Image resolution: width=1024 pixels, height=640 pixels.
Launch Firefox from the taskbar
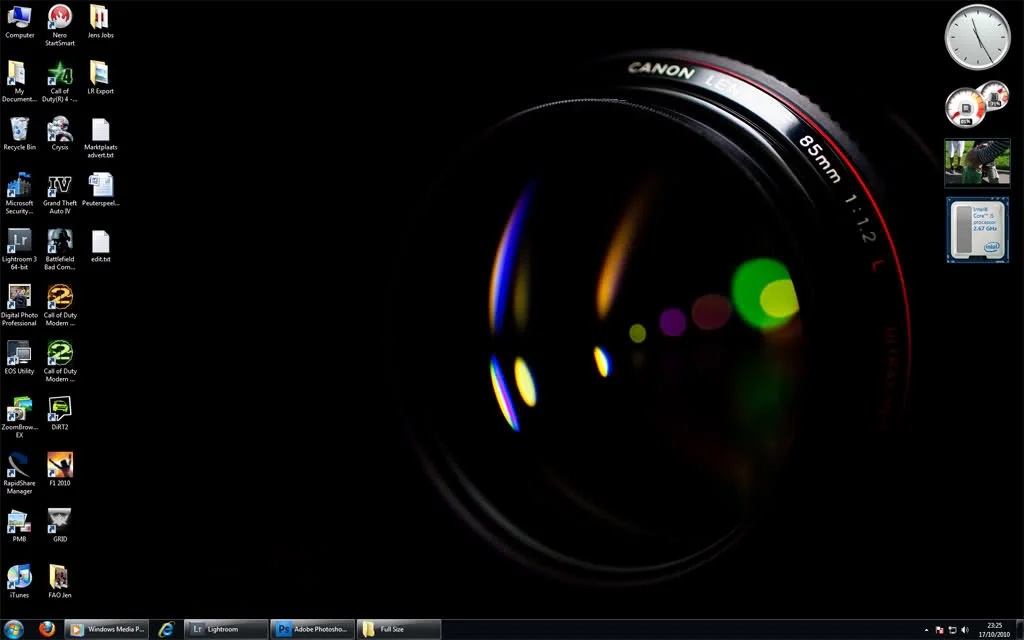click(x=47, y=630)
